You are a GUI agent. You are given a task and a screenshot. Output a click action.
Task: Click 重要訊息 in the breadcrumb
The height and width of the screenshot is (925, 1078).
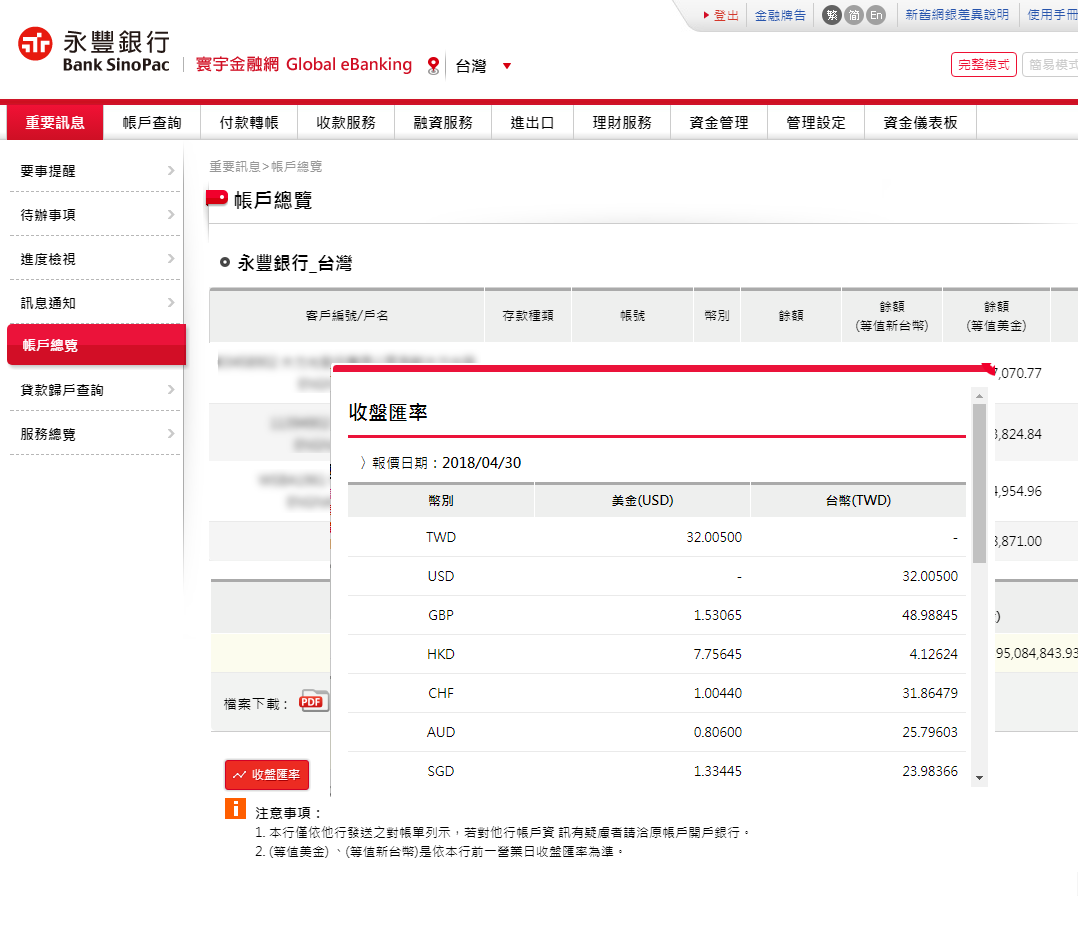coord(234,166)
